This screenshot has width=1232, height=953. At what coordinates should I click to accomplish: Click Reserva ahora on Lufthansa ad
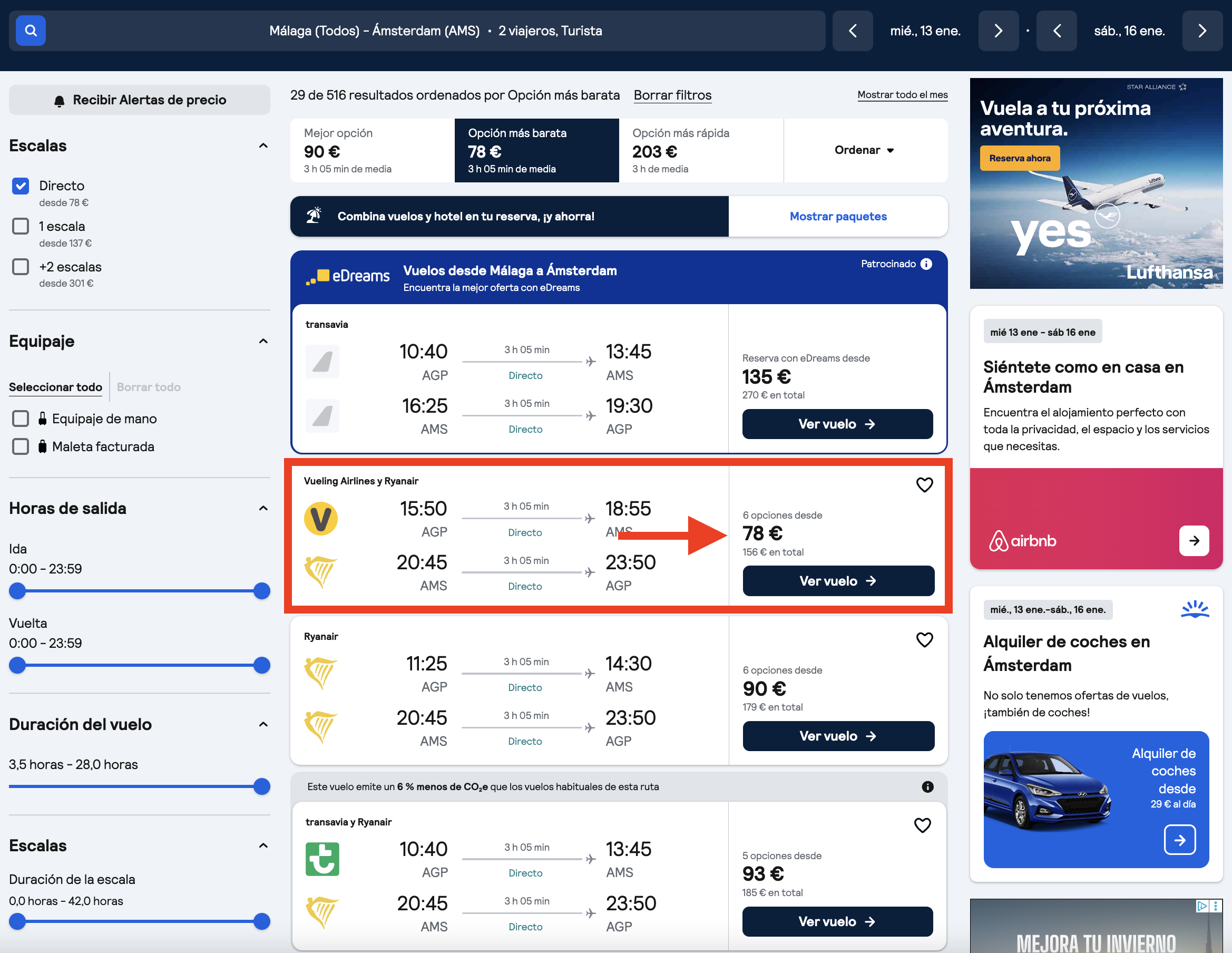(1019, 158)
